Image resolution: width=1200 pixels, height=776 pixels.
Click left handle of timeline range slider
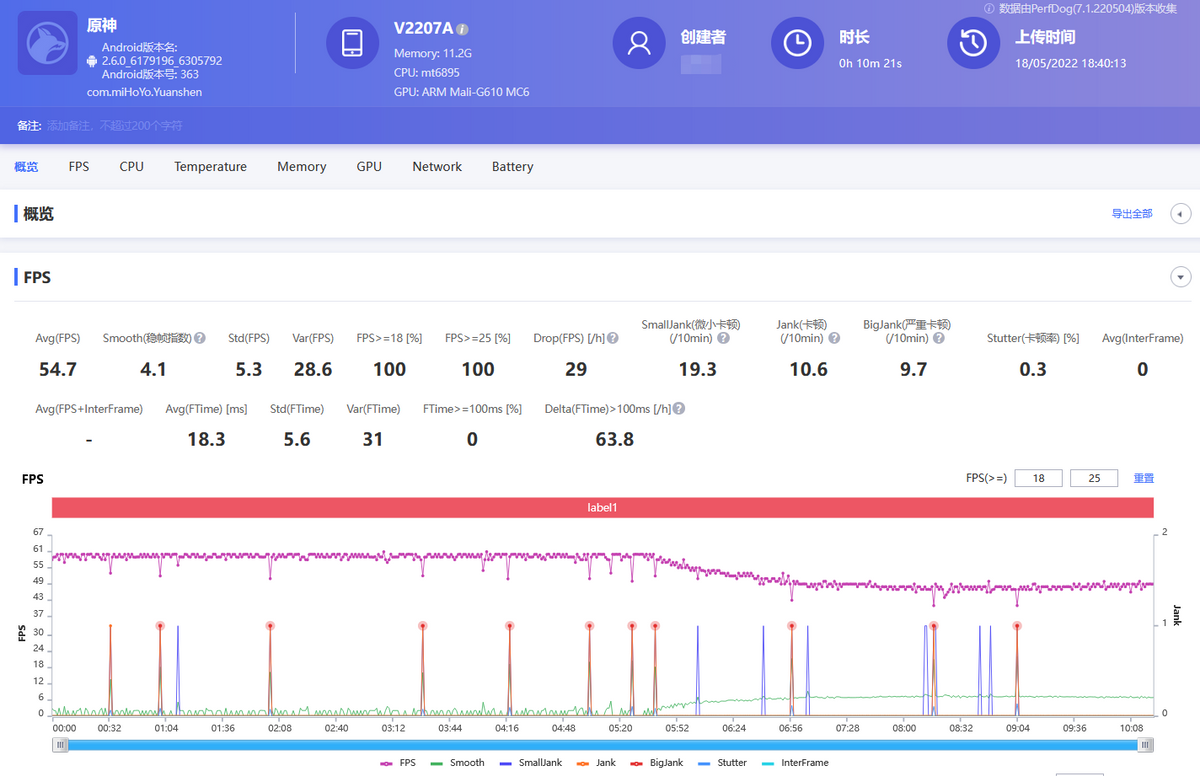click(x=61, y=744)
